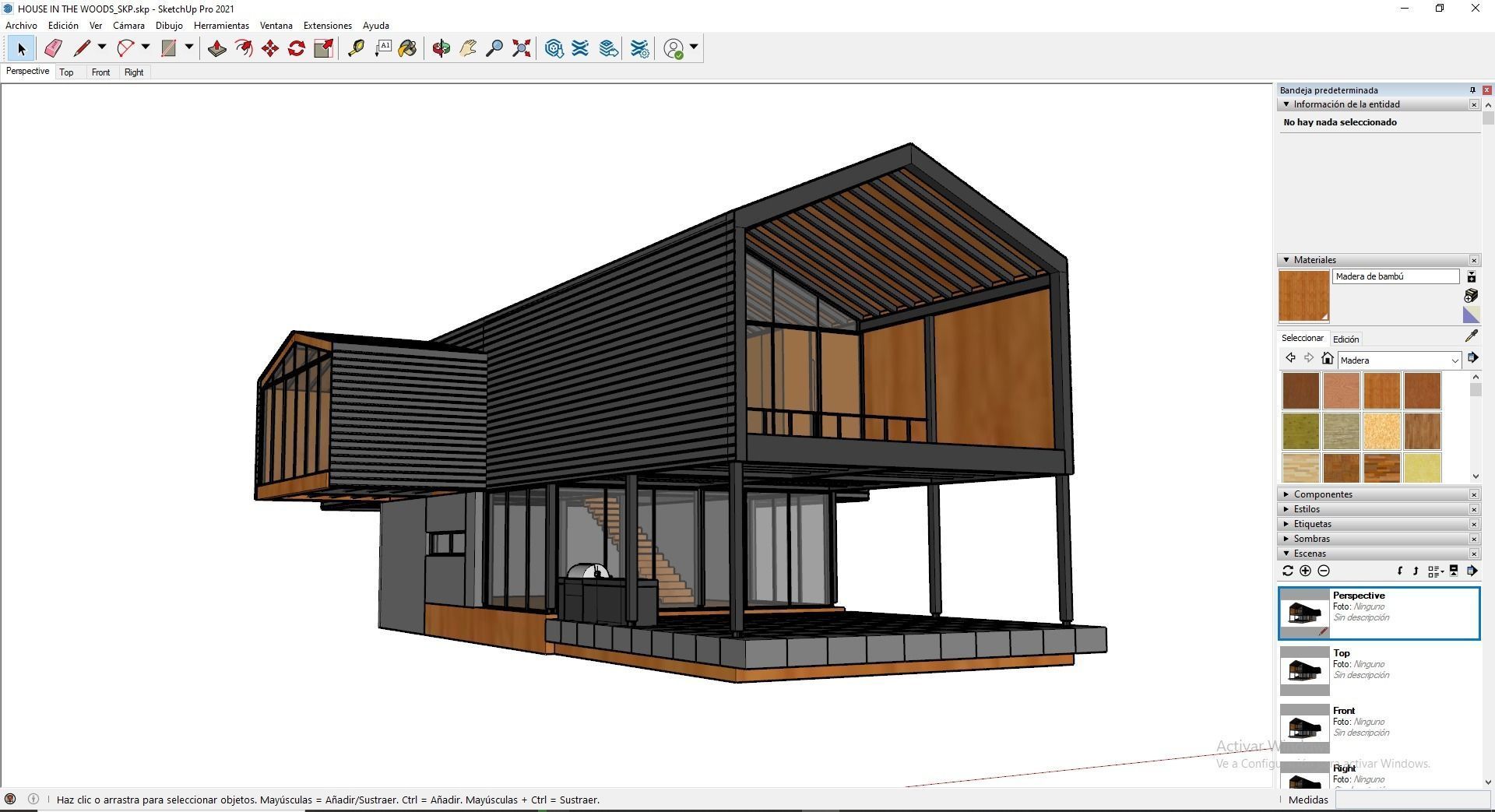Click the Madera de bambú preview swatch

(x=1304, y=296)
